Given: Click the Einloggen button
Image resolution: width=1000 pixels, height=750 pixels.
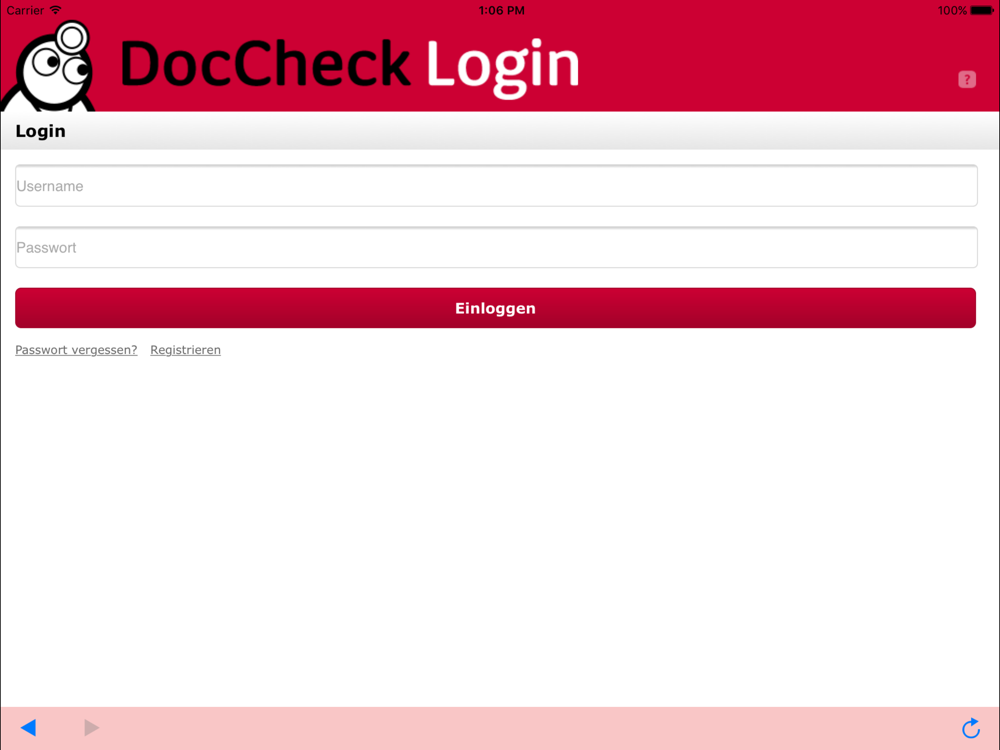Looking at the screenshot, I should [496, 308].
